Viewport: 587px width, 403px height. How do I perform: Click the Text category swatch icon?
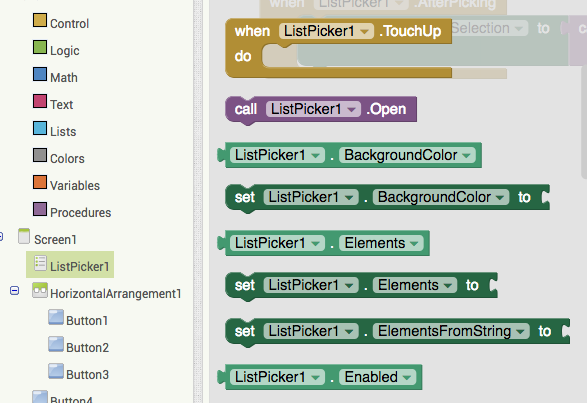pyautogui.click(x=40, y=101)
